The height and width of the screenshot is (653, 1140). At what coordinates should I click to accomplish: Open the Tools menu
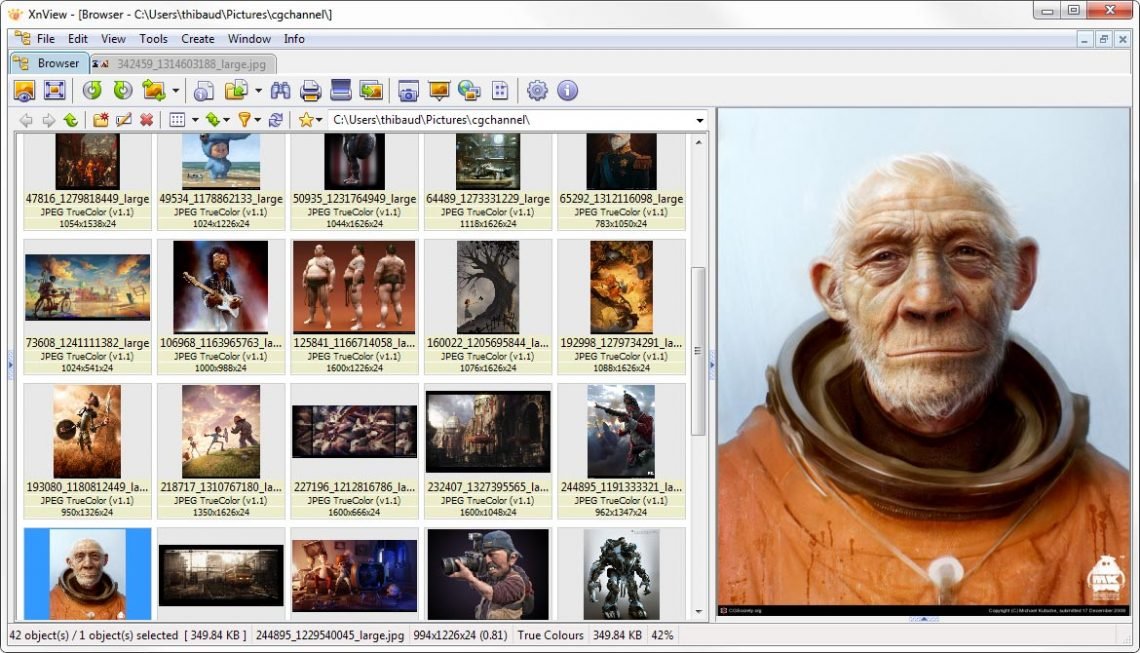tap(152, 39)
